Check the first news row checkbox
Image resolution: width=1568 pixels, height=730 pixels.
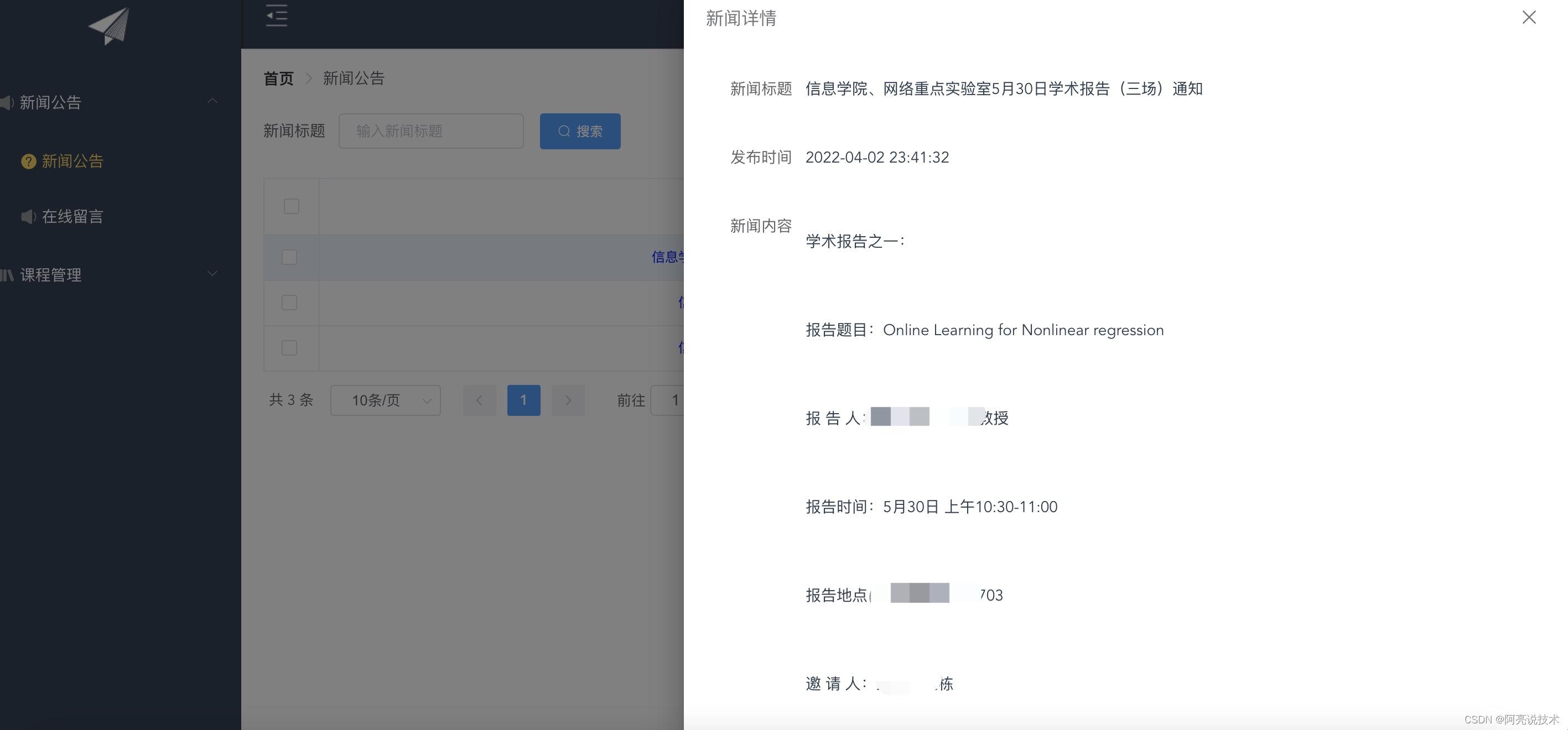coord(290,257)
